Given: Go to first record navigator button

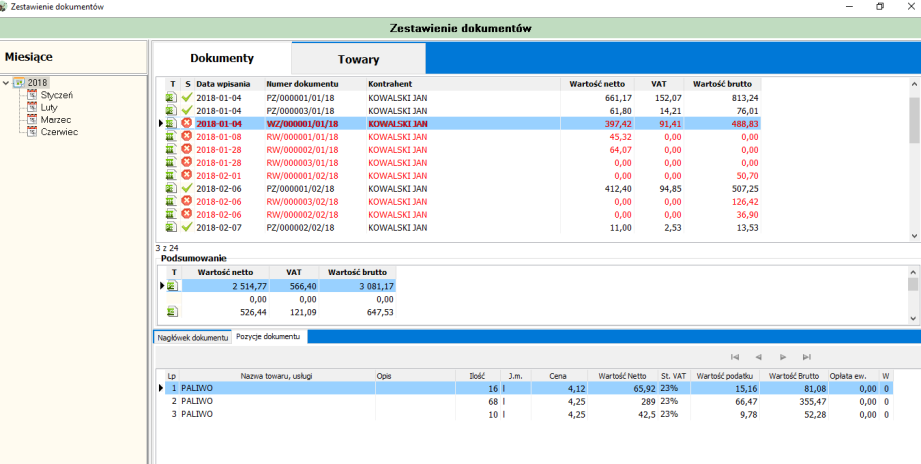Looking at the screenshot, I should 735,357.
